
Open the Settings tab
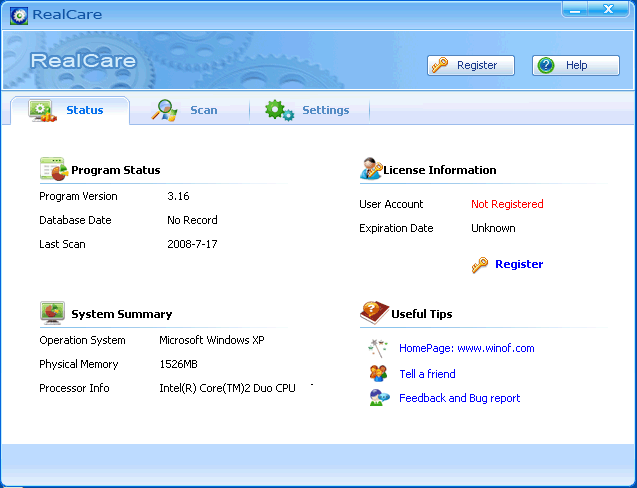[x=310, y=110]
